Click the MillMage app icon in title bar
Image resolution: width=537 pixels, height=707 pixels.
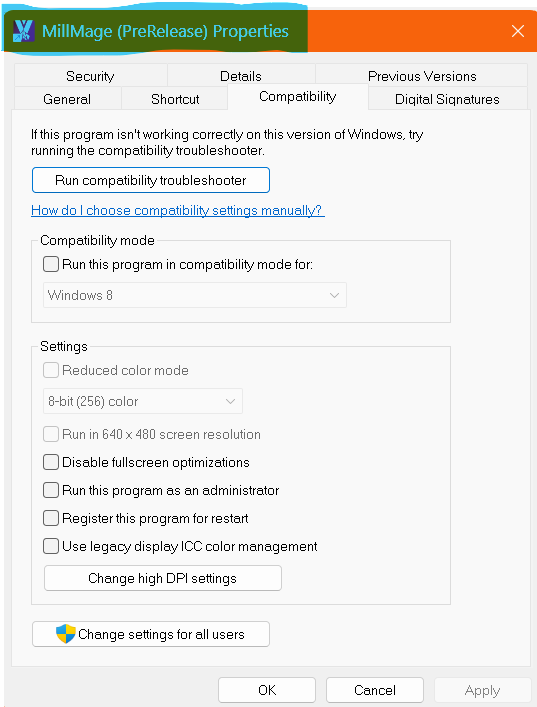23,31
